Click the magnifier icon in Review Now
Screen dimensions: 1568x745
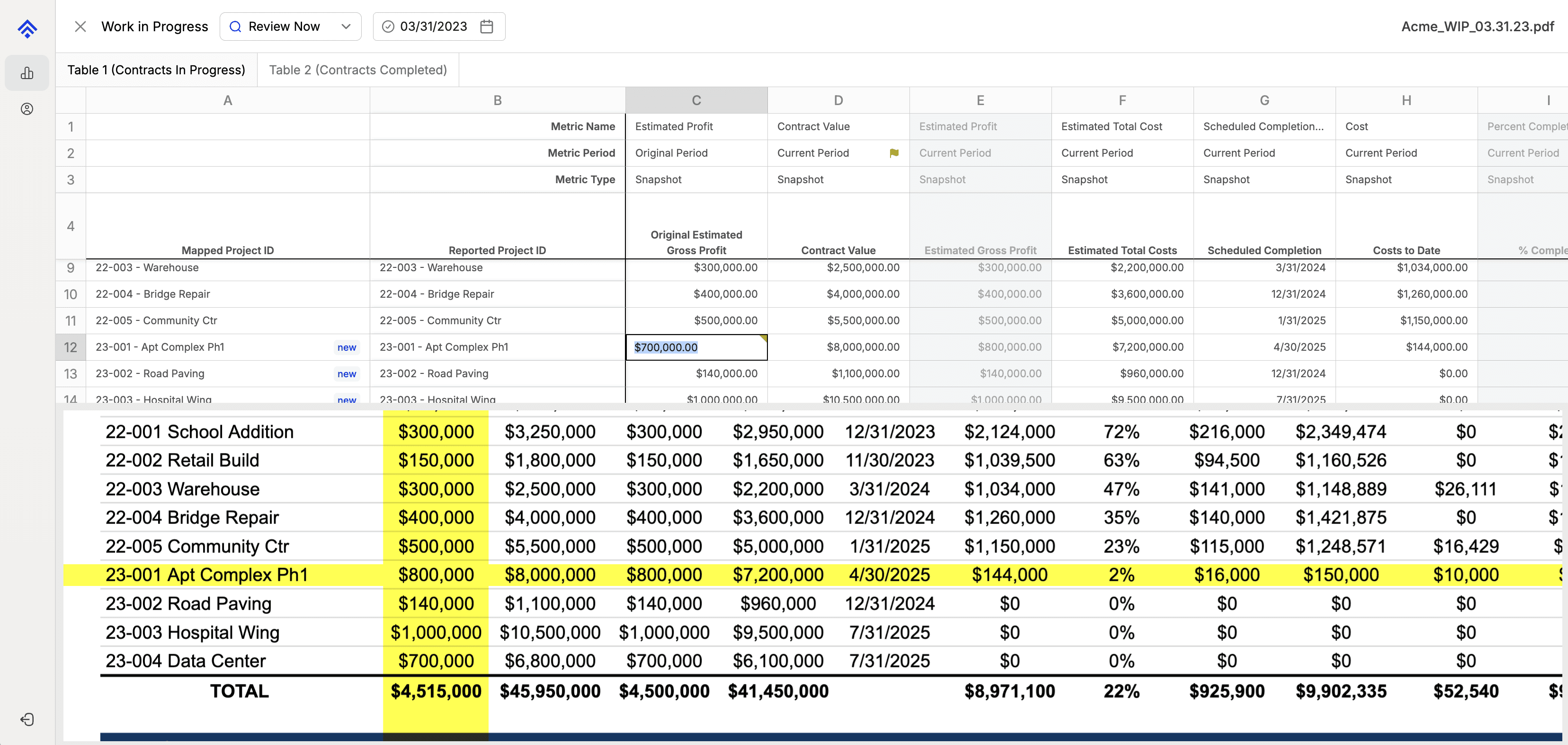click(235, 27)
